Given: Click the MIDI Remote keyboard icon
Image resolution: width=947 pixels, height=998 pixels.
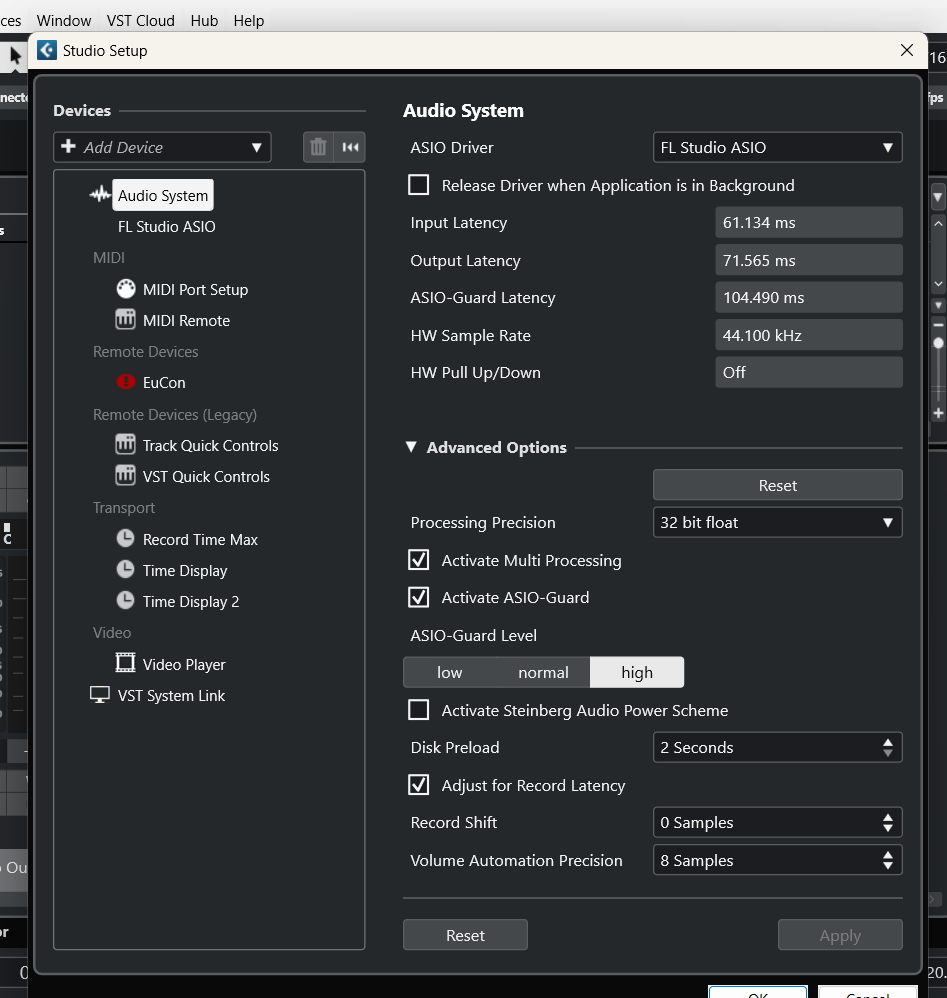Looking at the screenshot, I should (x=125, y=320).
